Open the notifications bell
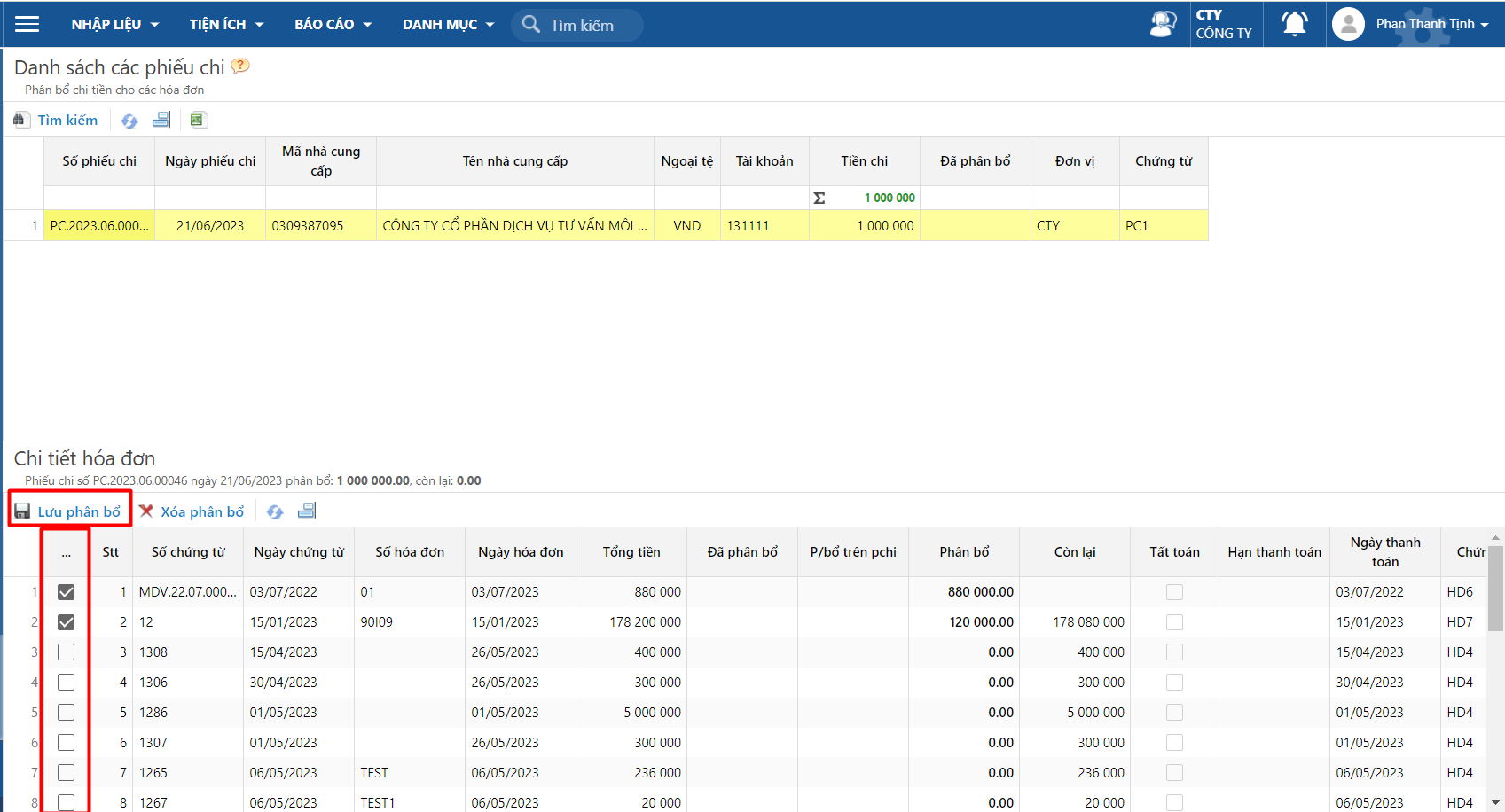Image resolution: width=1505 pixels, height=812 pixels. point(1295,24)
